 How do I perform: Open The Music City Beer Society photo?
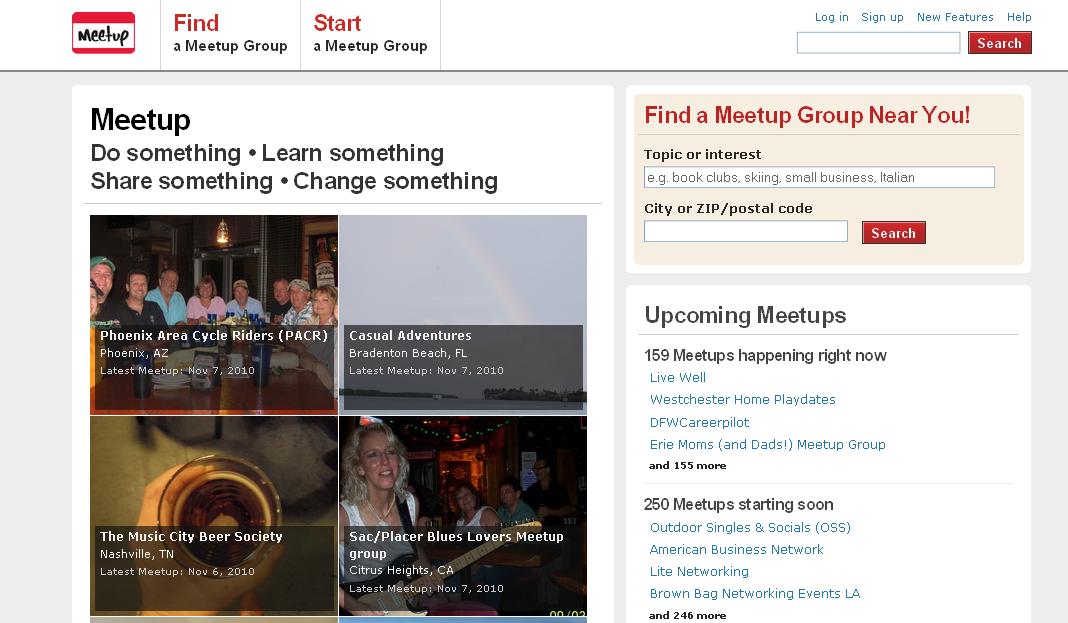[214, 516]
